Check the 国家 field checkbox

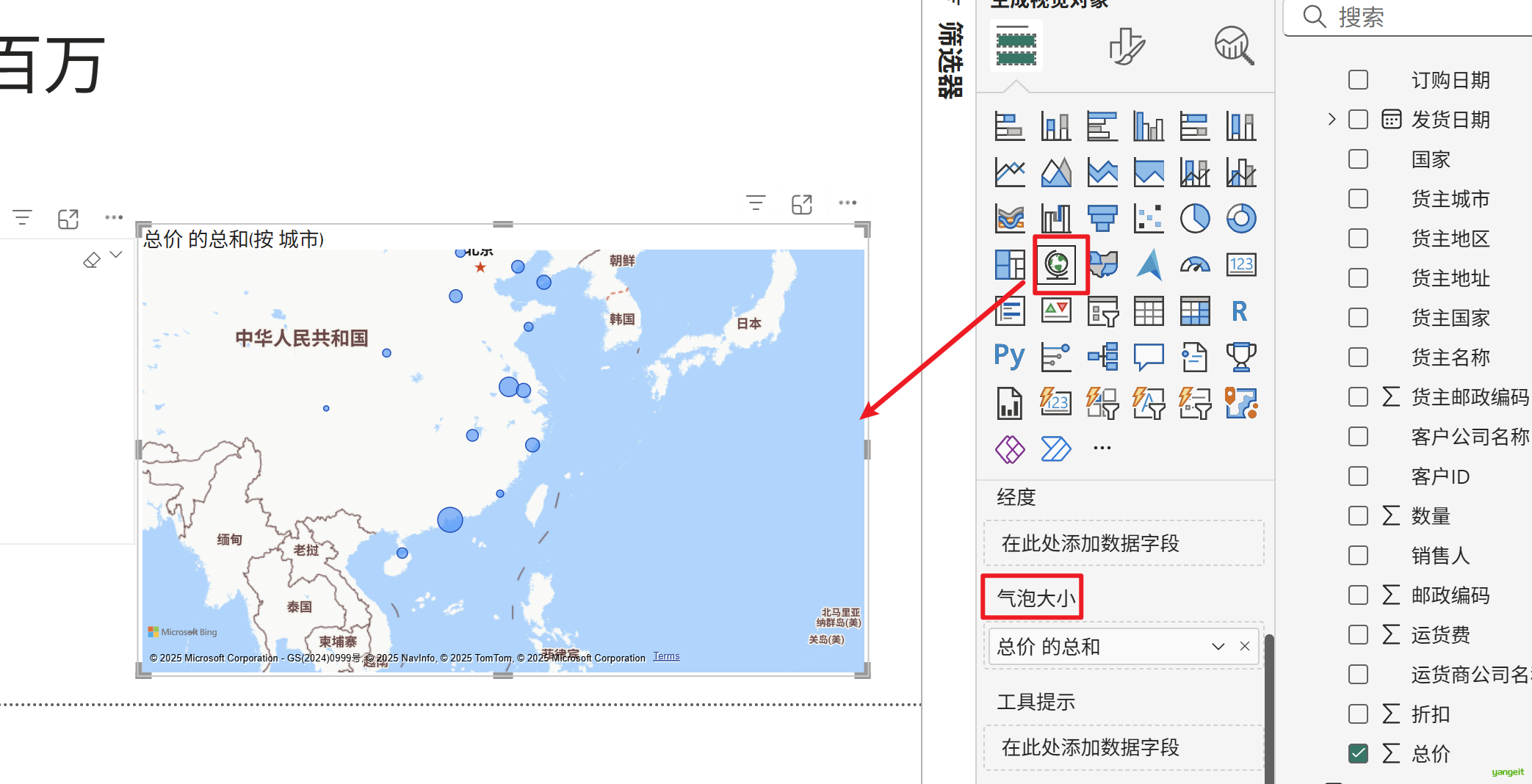(x=1359, y=159)
